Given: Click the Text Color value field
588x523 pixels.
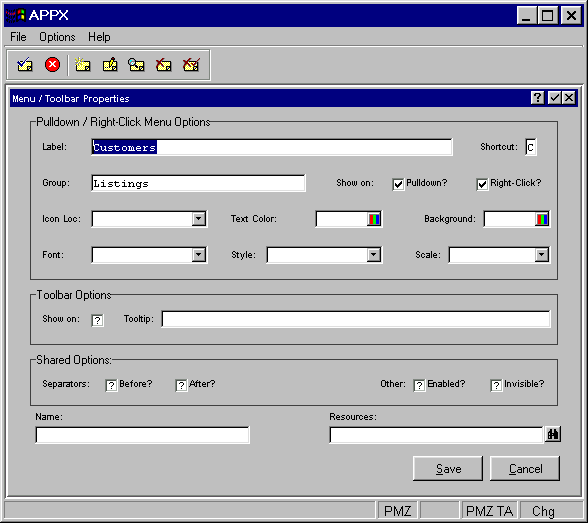Looking at the screenshot, I should coord(342,219).
